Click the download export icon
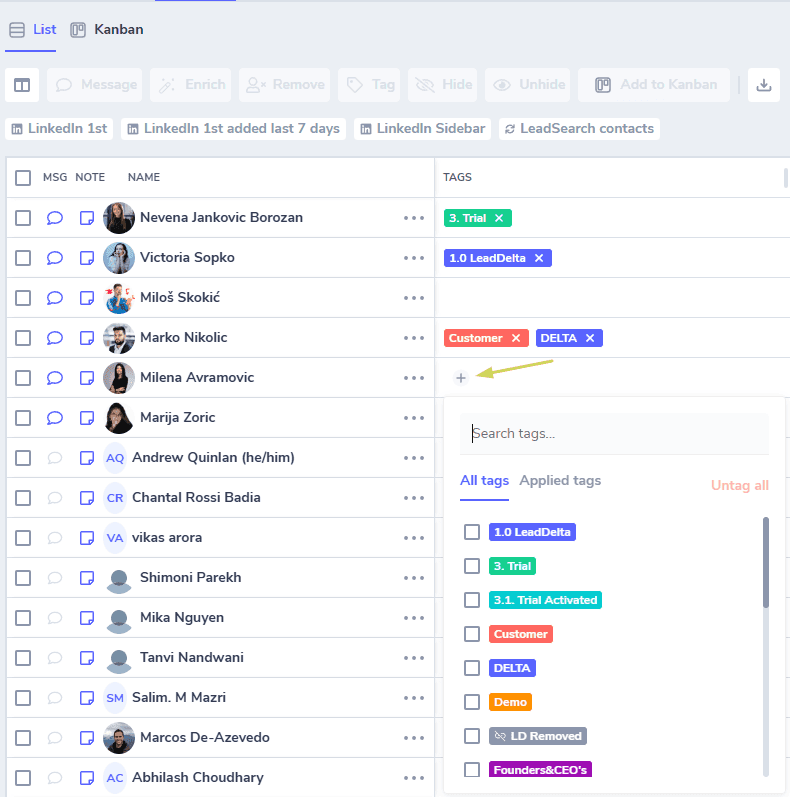 (763, 85)
